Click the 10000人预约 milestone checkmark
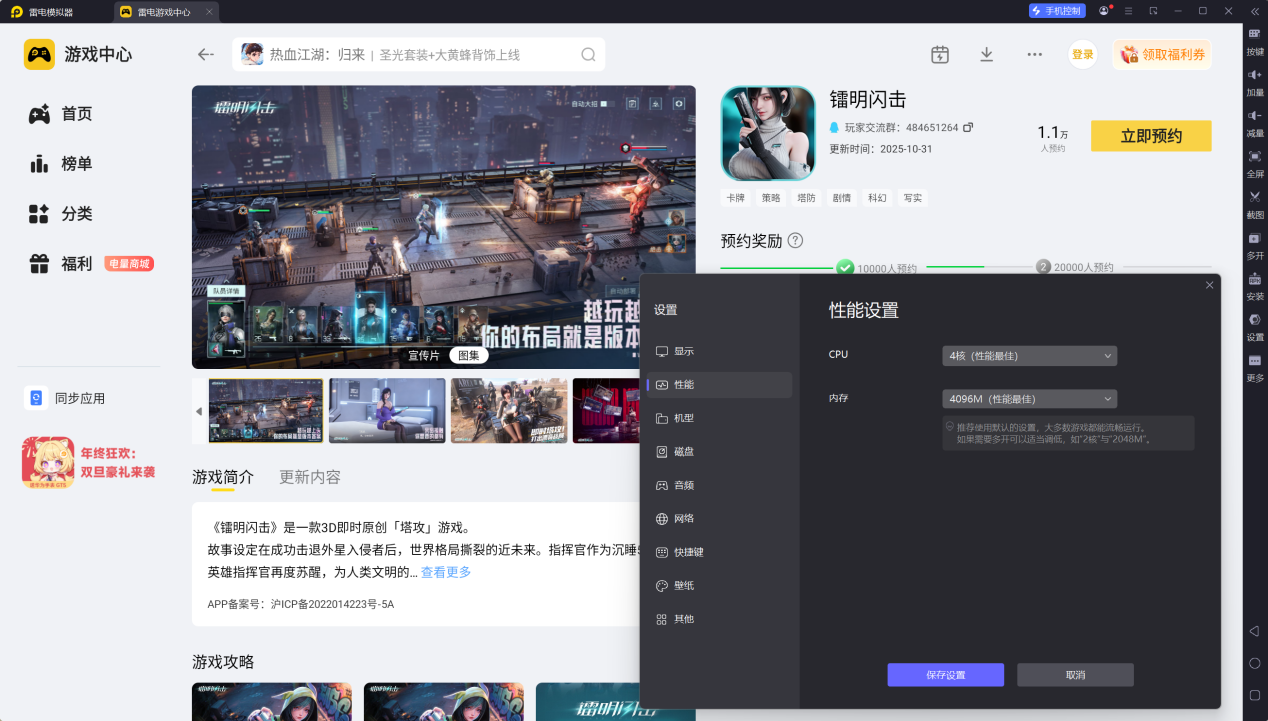 pyautogui.click(x=845, y=267)
